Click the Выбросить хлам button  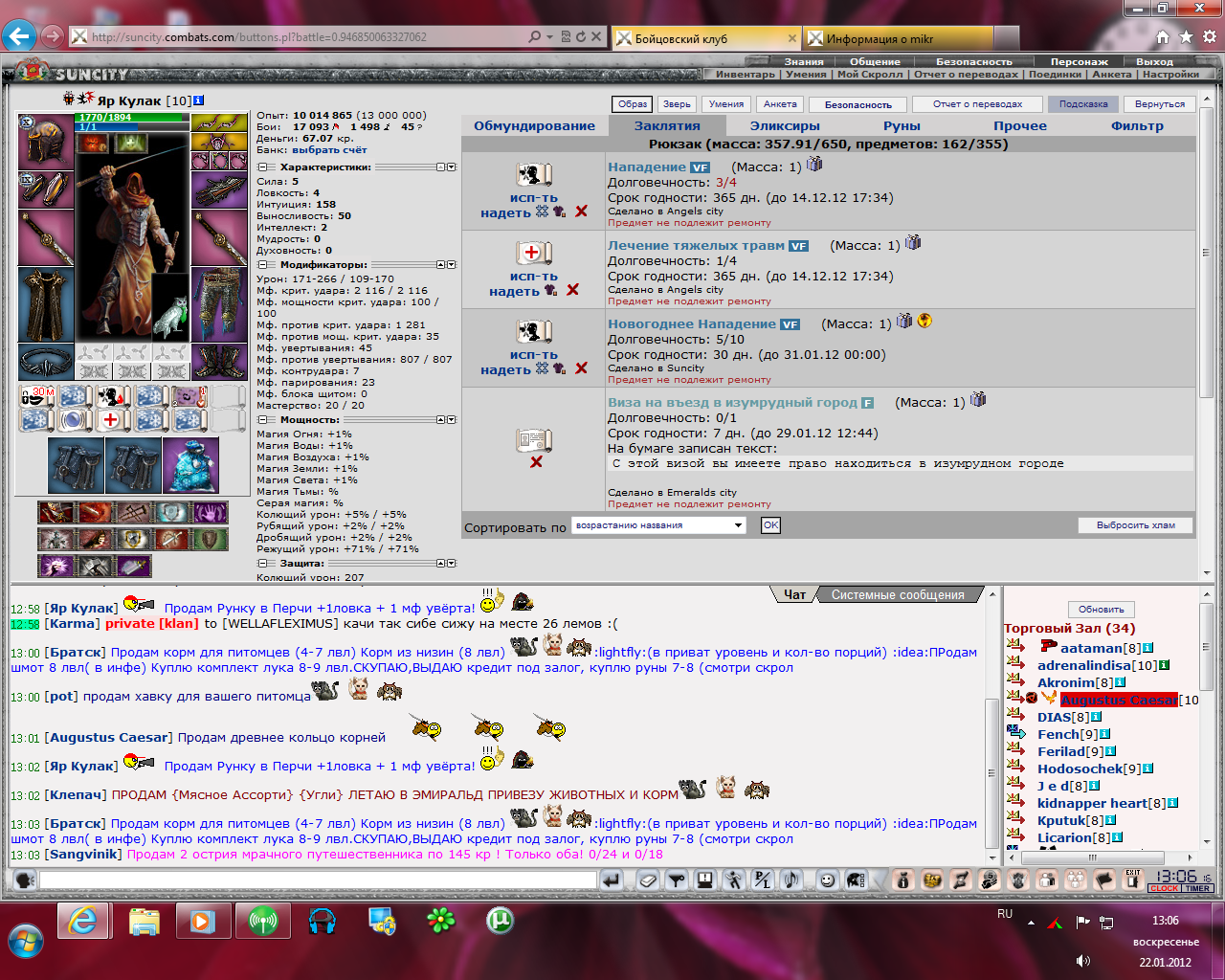pyautogui.click(x=1136, y=525)
